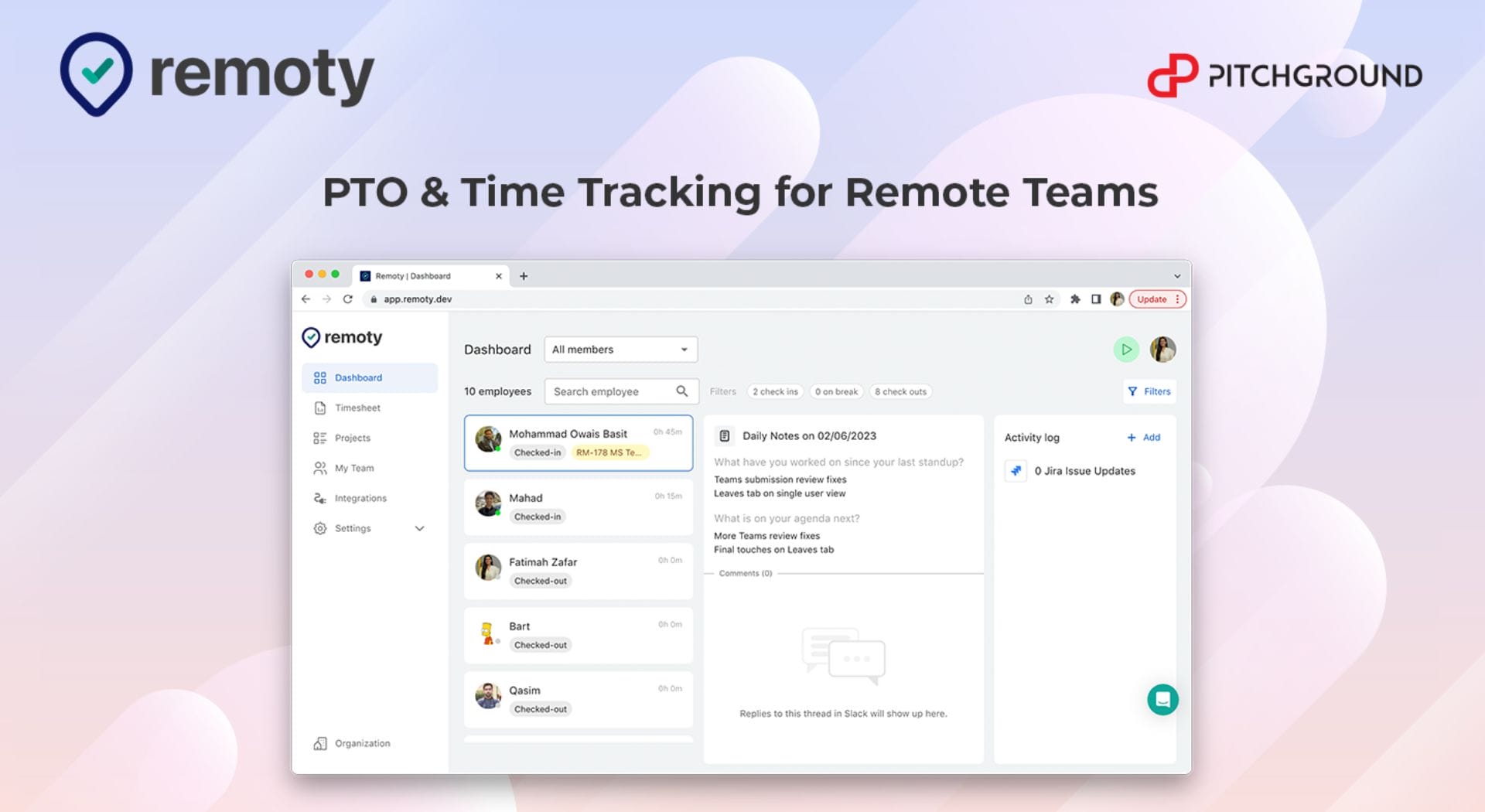Click the Filters button
Viewport: 1485px width, 812px height.
(1149, 392)
